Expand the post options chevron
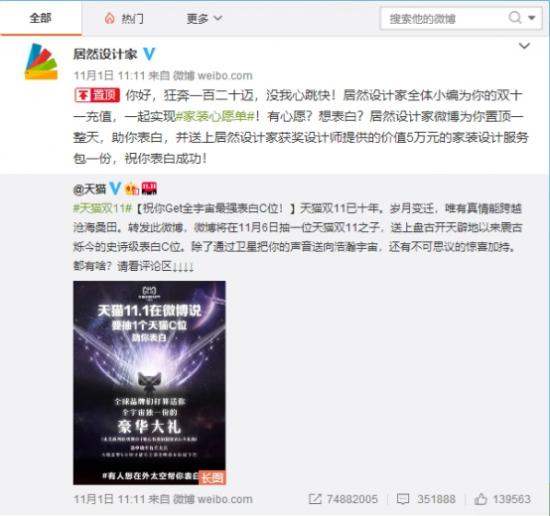The width and height of the screenshot is (550, 516). (x=524, y=46)
